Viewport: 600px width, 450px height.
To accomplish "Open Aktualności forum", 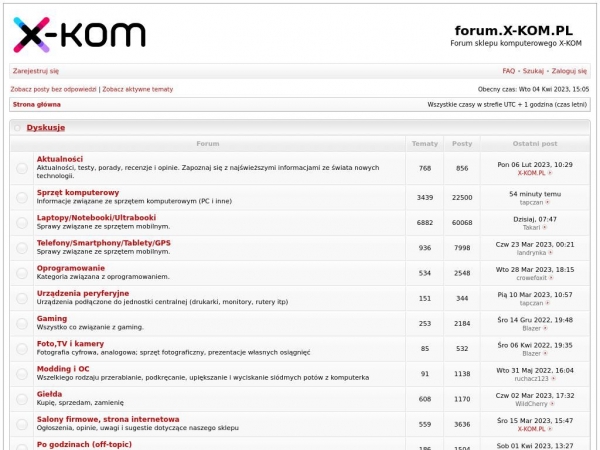I will pos(60,159).
